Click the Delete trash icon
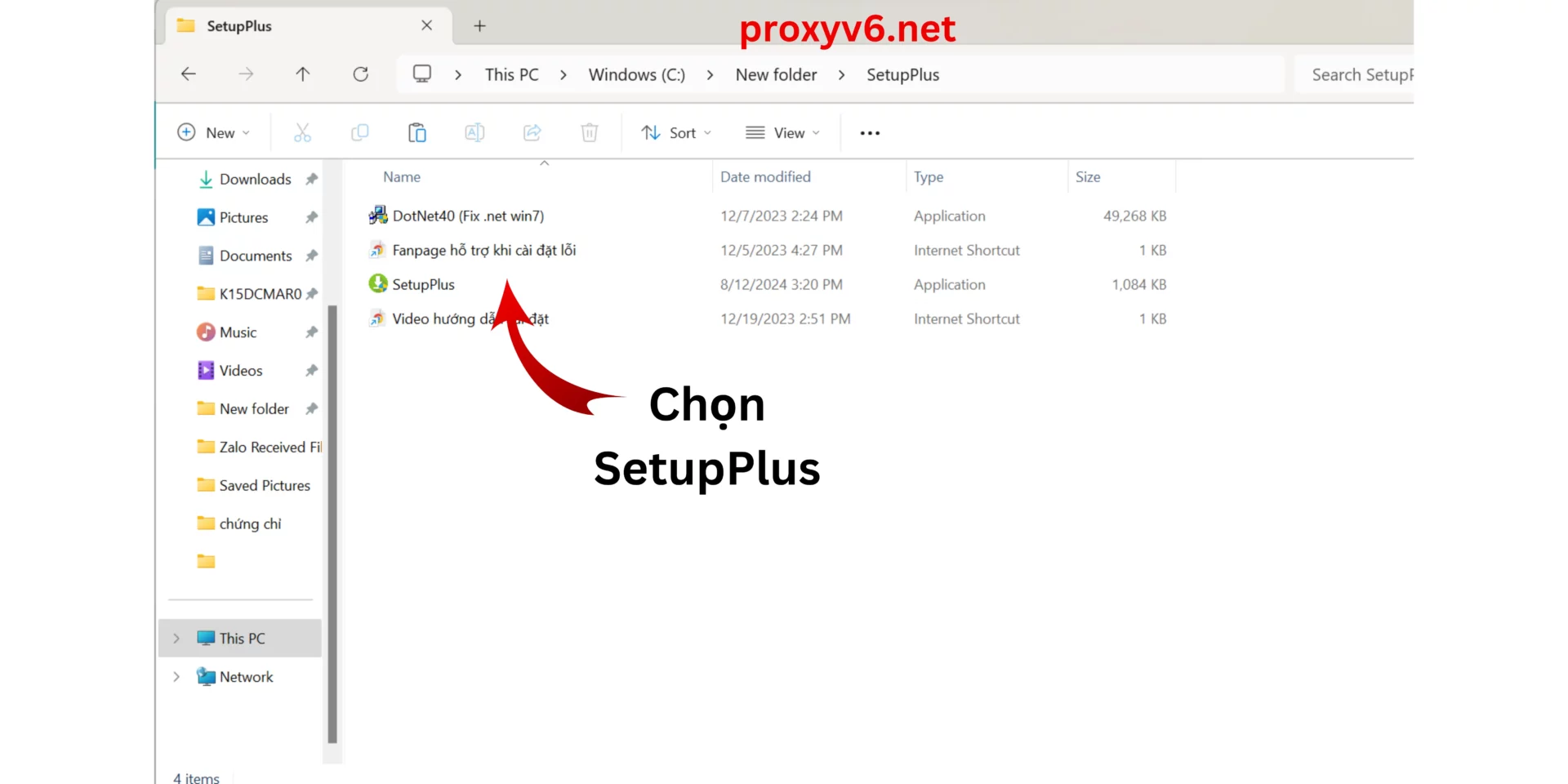 pyautogui.click(x=590, y=132)
